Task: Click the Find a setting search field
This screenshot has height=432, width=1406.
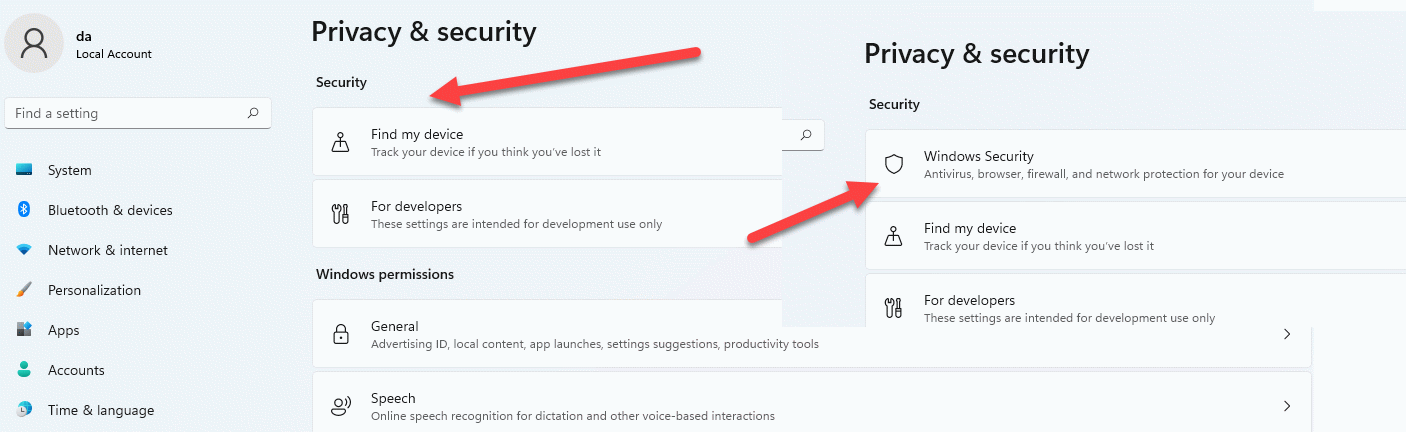Action: pos(138,113)
